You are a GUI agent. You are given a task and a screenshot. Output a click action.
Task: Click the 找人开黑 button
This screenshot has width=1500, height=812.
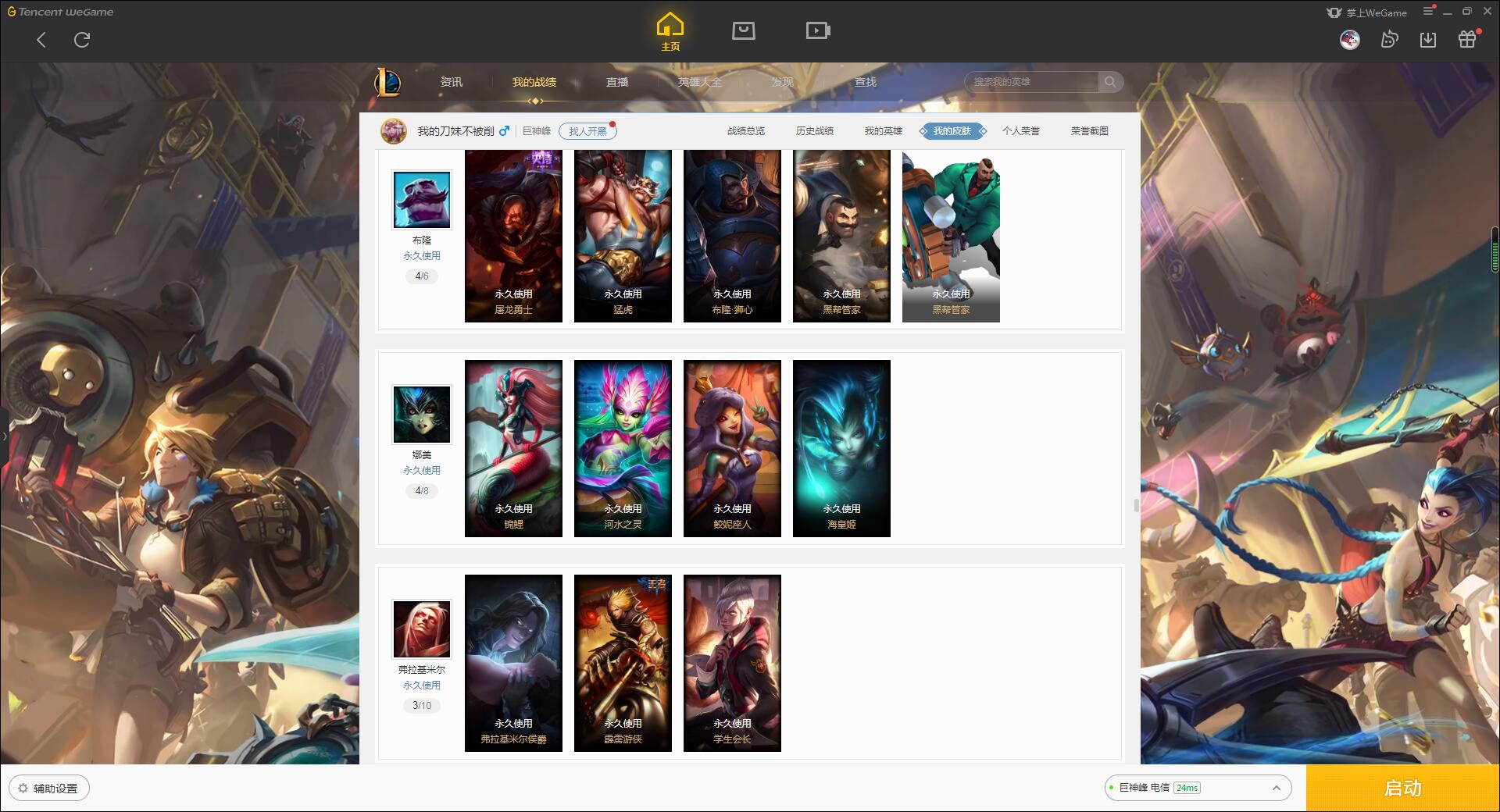tap(587, 131)
